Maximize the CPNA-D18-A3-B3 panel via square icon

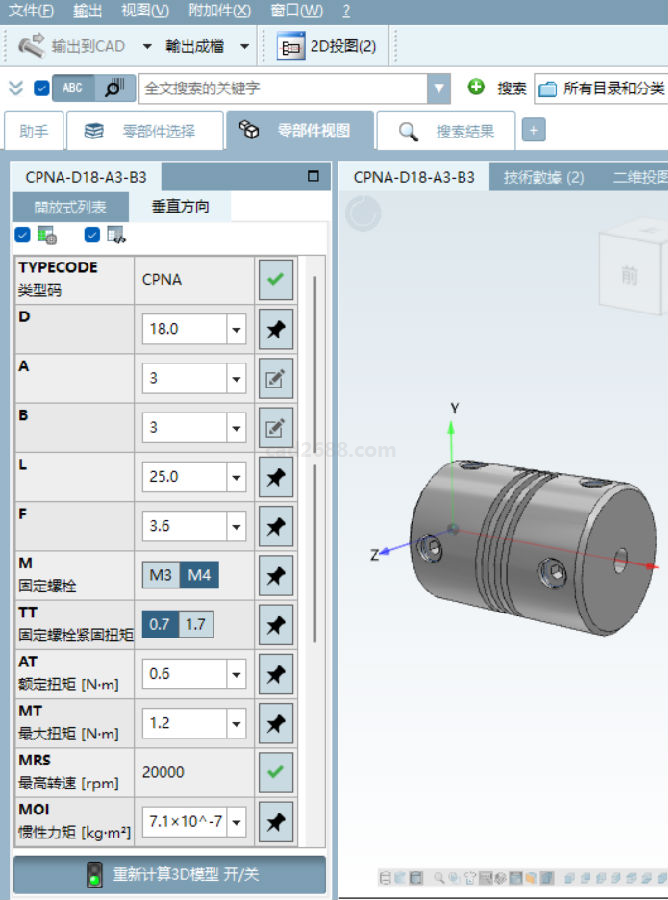(x=313, y=177)
